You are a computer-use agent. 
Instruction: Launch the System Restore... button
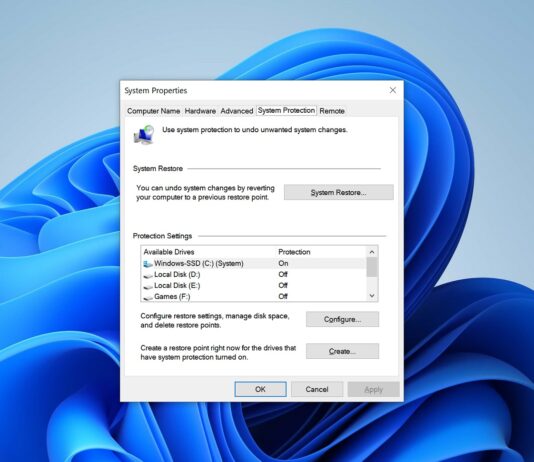point(339,192)
